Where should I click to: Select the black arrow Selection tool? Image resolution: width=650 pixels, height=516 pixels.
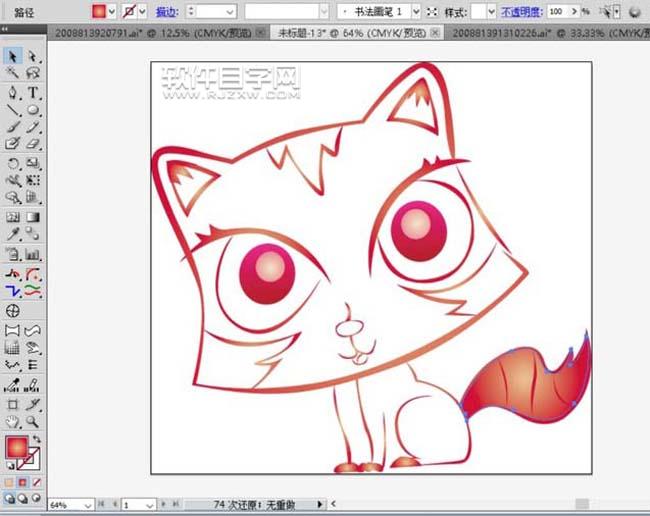[13, 57]
